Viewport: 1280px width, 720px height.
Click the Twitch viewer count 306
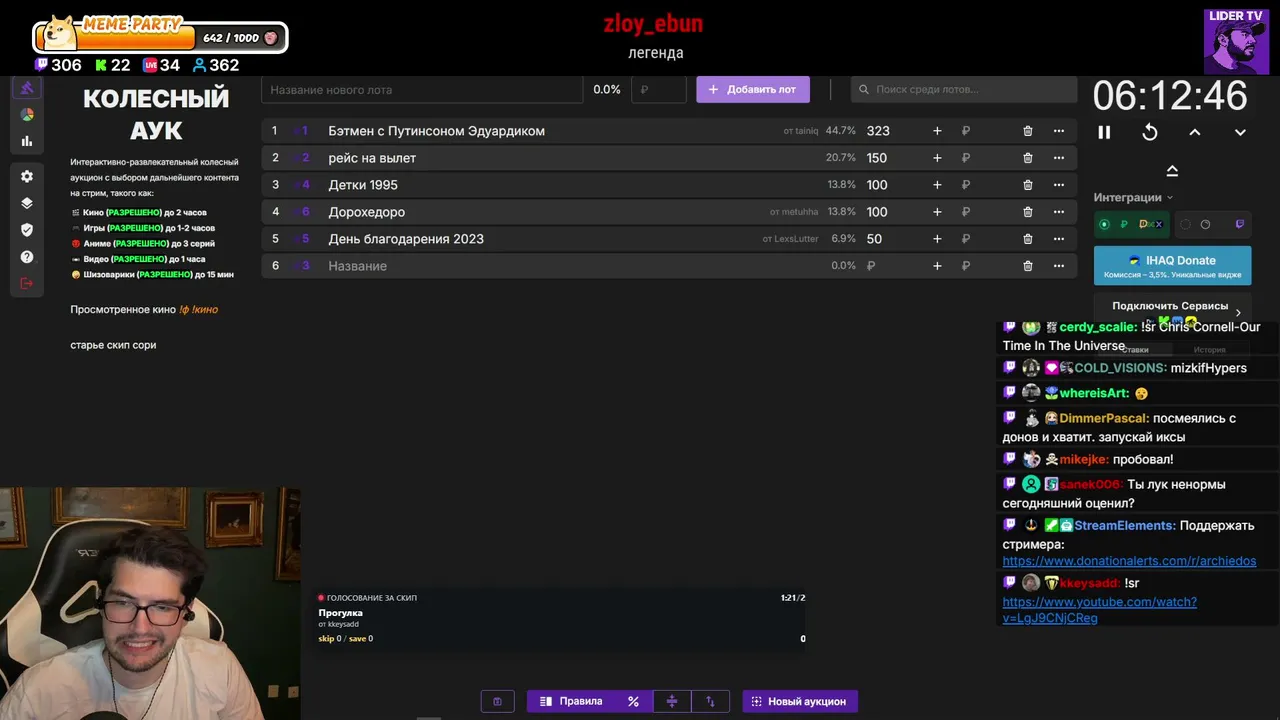click(58, 65)
